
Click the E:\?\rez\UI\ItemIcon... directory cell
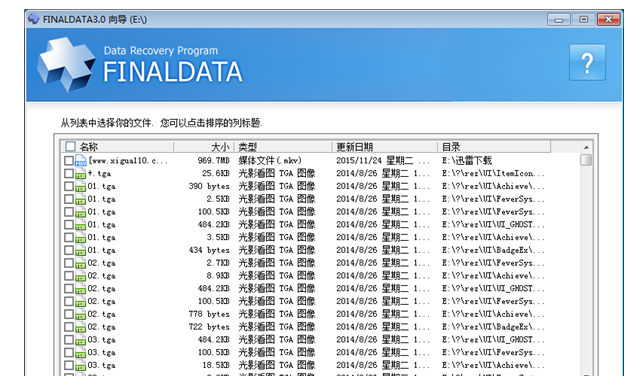(493, 174)
